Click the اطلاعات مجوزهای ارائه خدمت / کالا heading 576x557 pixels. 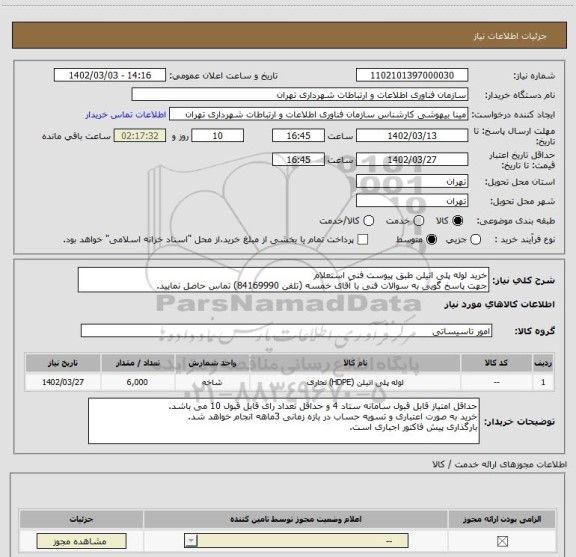[x=499, y=464]
